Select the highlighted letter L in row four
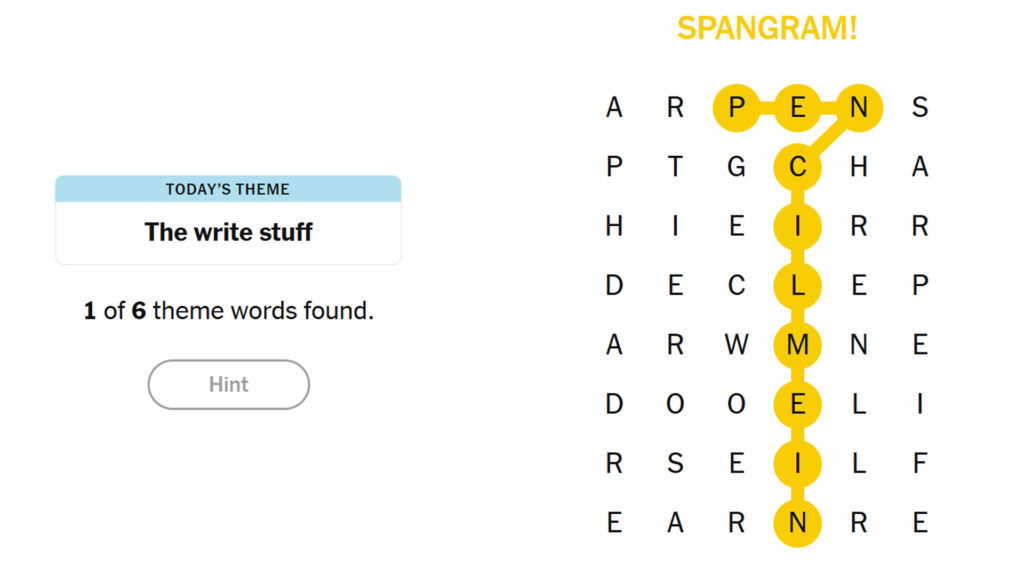1024x576 pixels. coord(798,285)
